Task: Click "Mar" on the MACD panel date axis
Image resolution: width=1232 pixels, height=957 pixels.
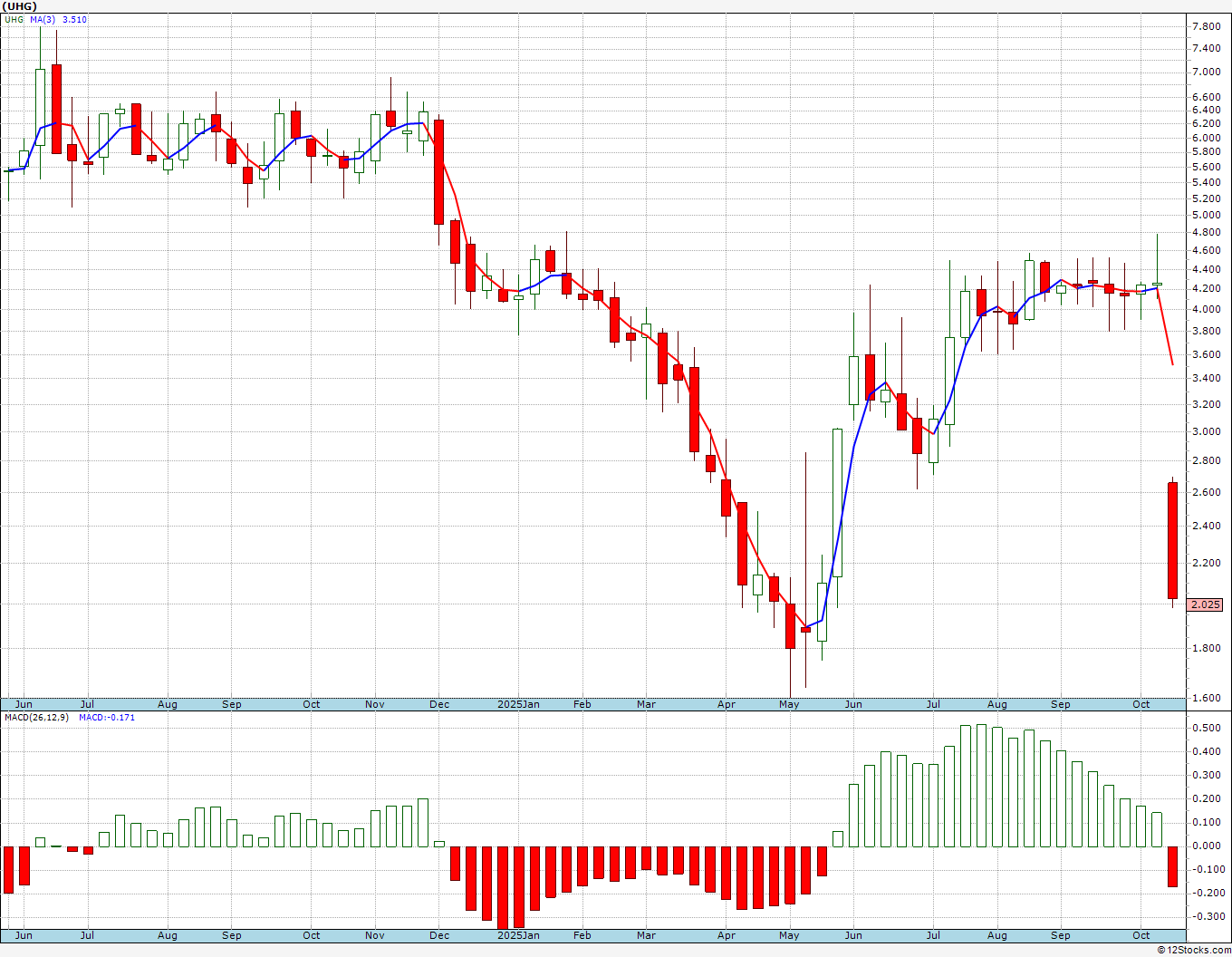Action: pyautogui.click(x=646, y=935)
